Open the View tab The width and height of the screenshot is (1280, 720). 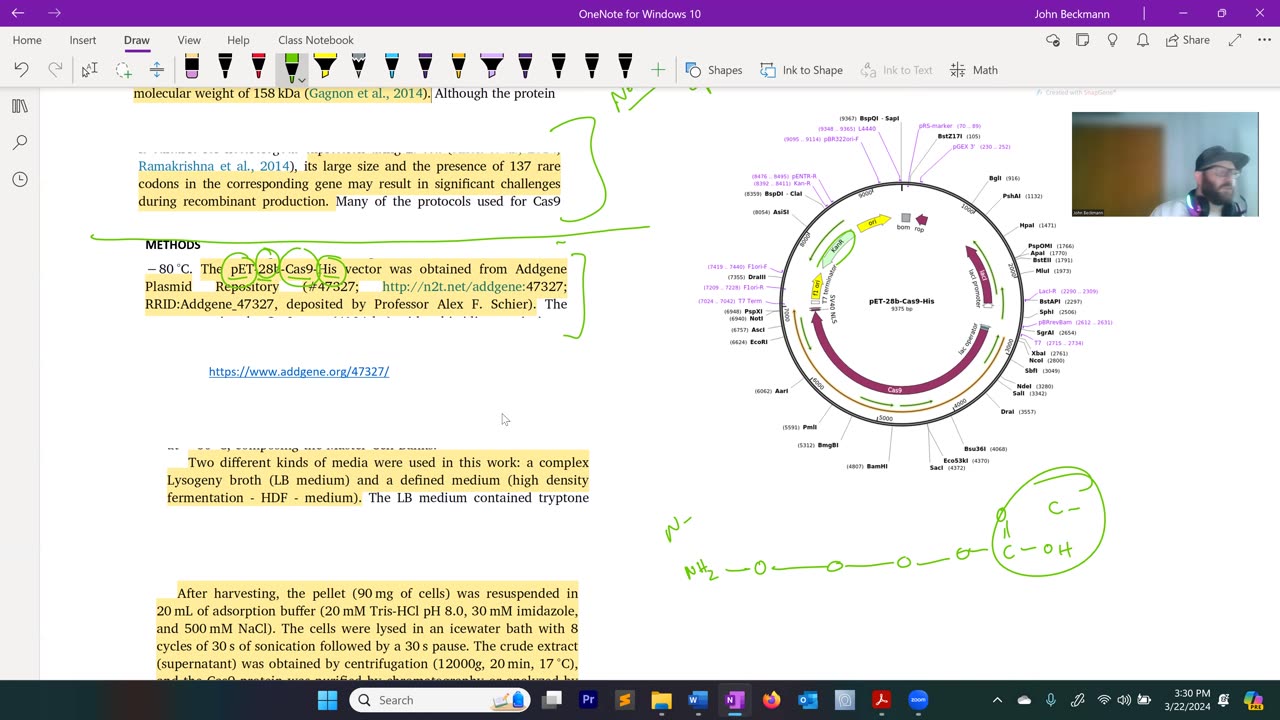pyautogui.click(x=189, y=40)
